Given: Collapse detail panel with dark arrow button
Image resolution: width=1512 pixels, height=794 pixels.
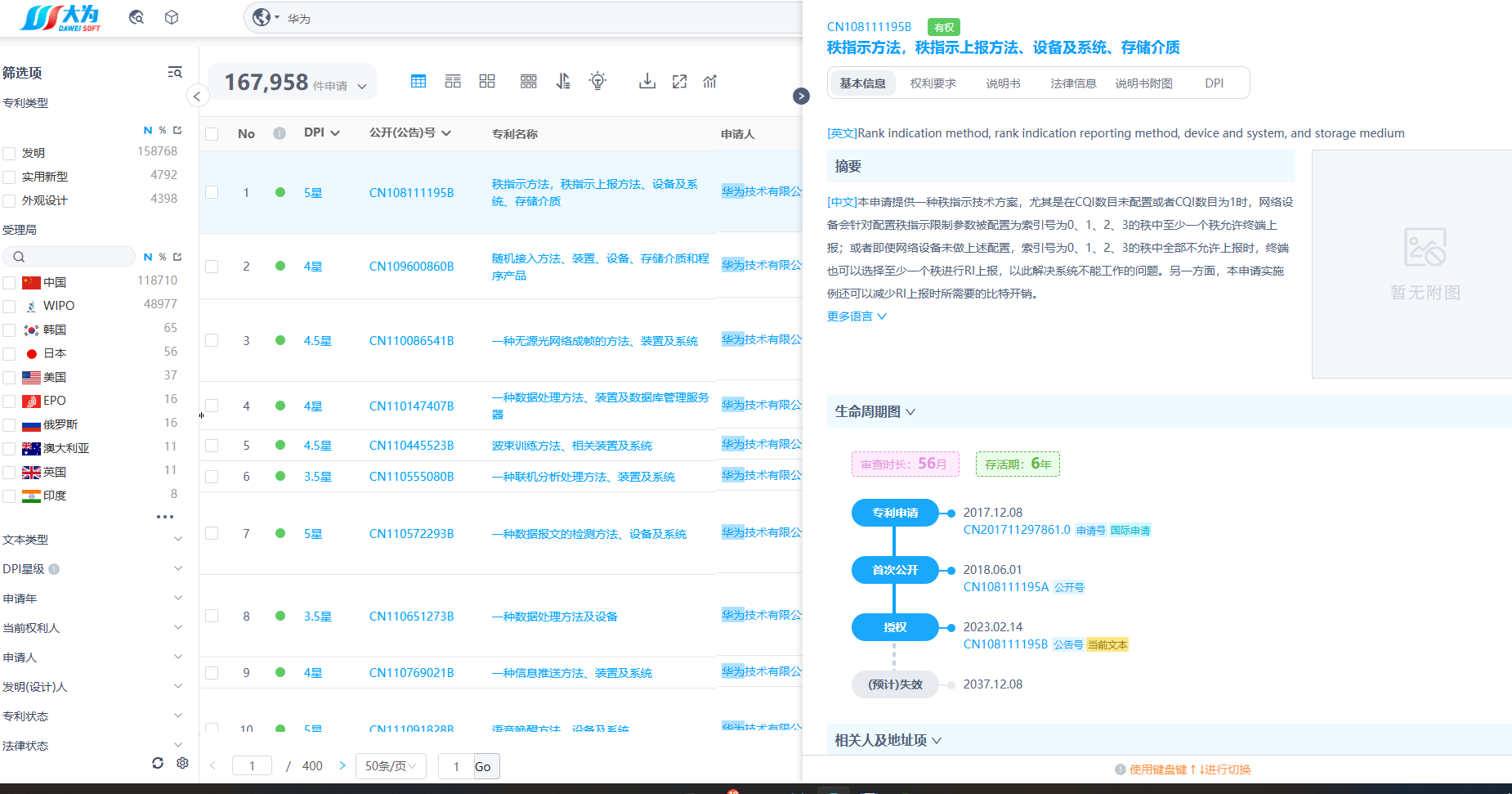Looking at the screenshot, I should [802, 96].
